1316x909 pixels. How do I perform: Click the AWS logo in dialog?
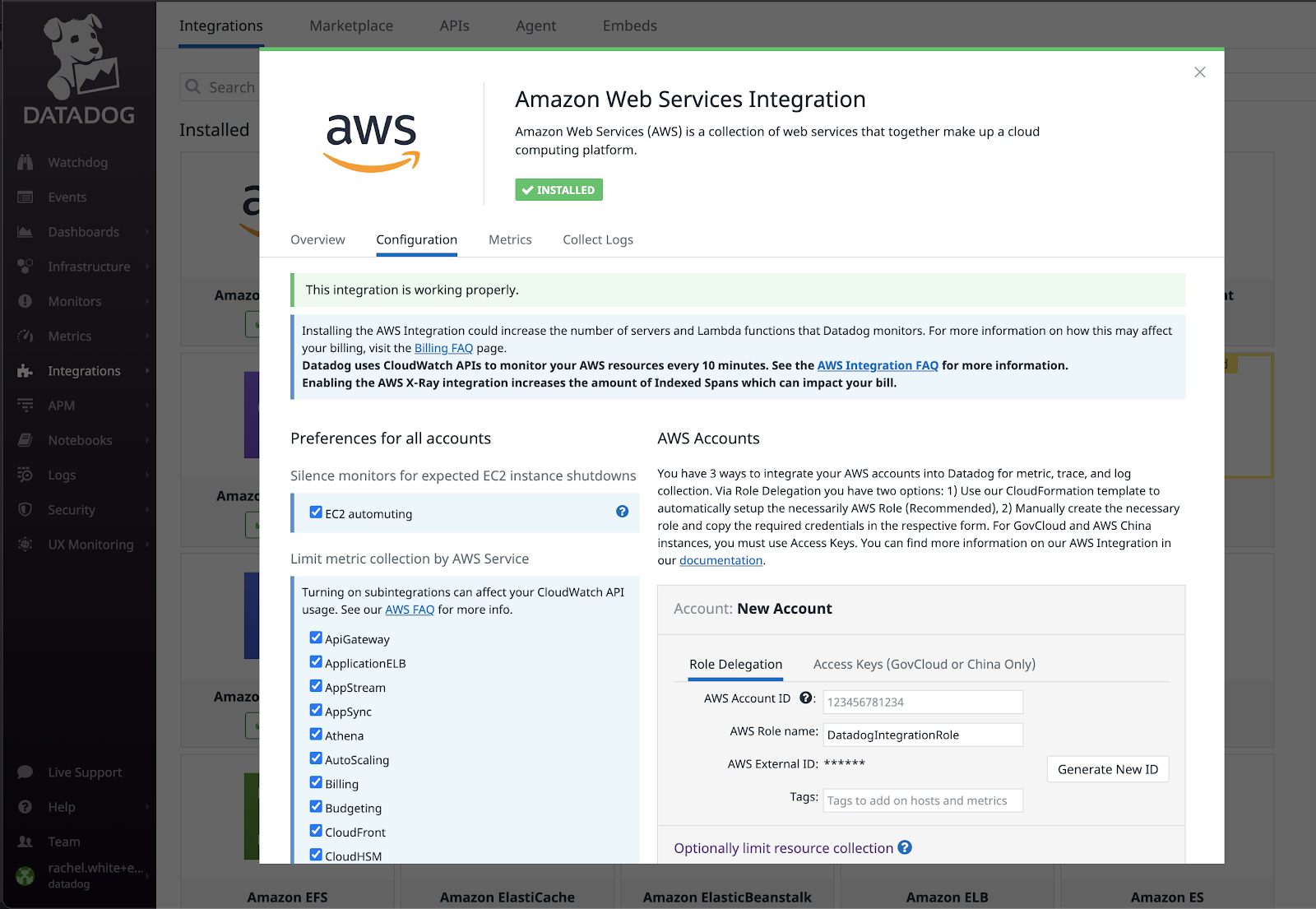click(372, 142)
